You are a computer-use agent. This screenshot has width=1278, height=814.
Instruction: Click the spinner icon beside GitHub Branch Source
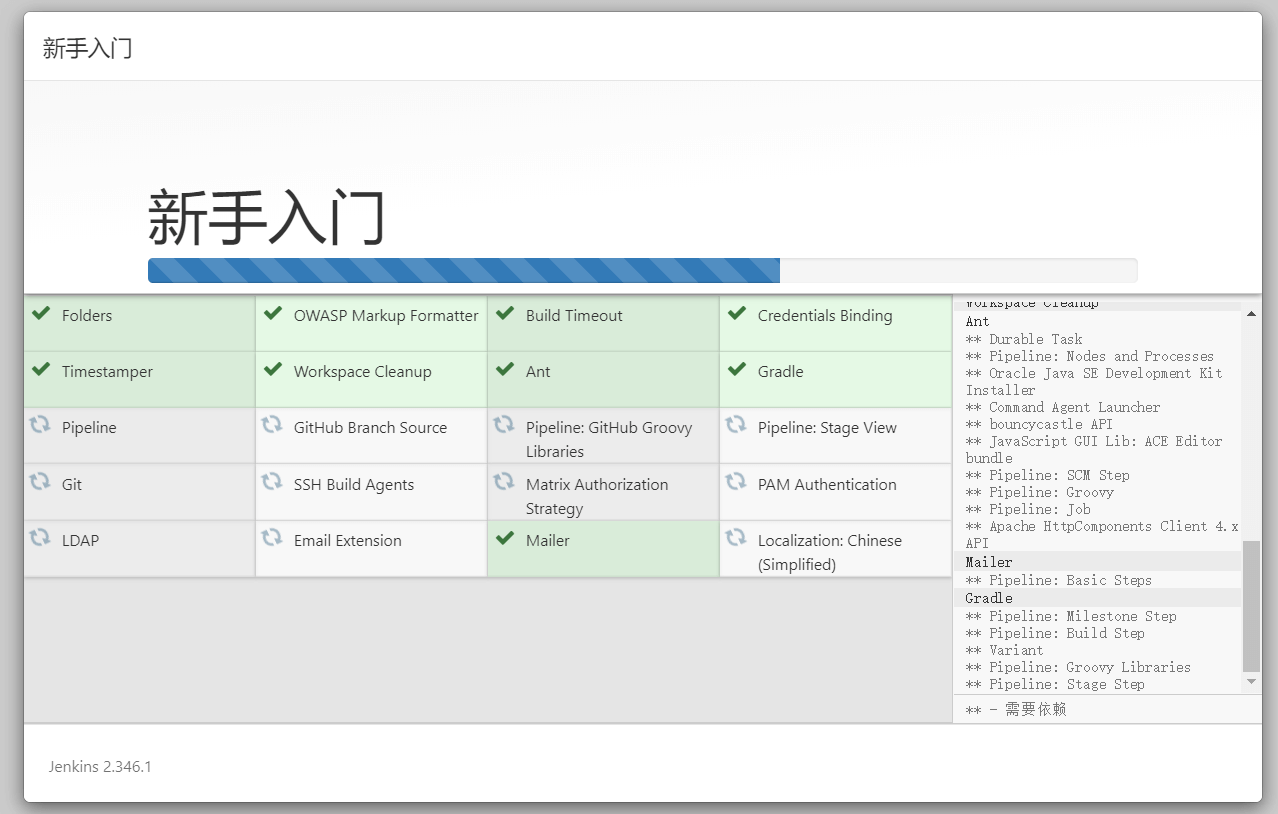click(272, 425)
